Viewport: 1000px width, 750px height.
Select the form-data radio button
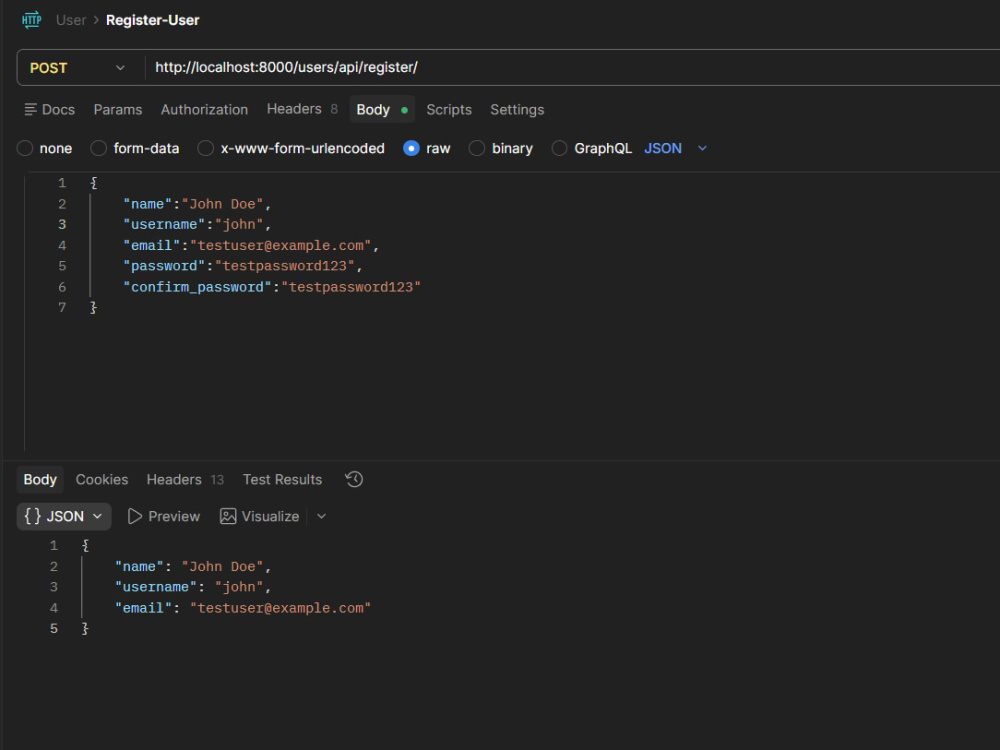98,148
